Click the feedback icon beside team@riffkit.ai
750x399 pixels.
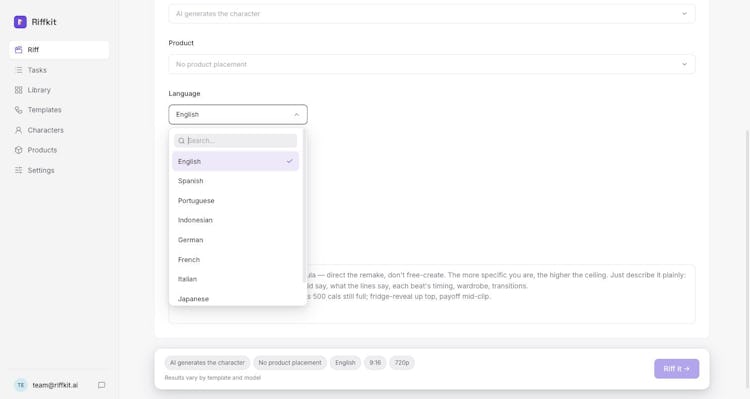(101, 385)
